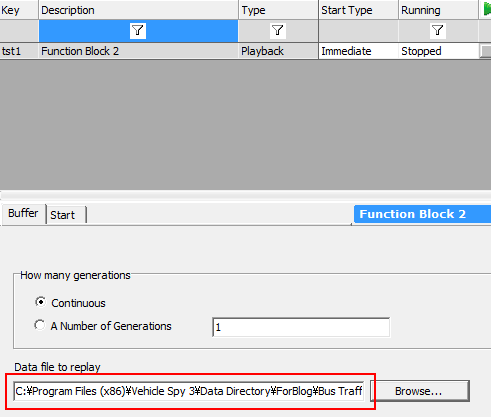Image resolution: width=491 pixels, height=417 pixels.
Task: Click the Data file to replay path field
Action: [189, 391]
